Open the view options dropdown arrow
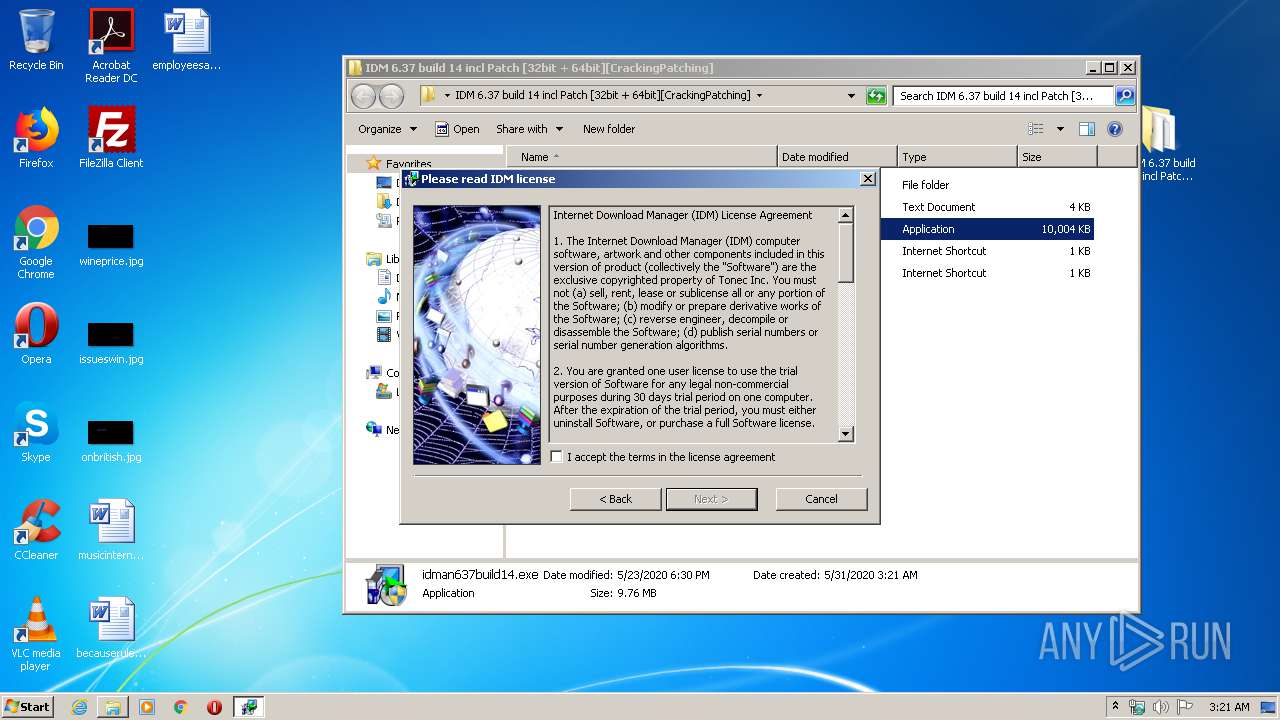This screenshot has height=720, width=1280. (x=1060, y=129)
